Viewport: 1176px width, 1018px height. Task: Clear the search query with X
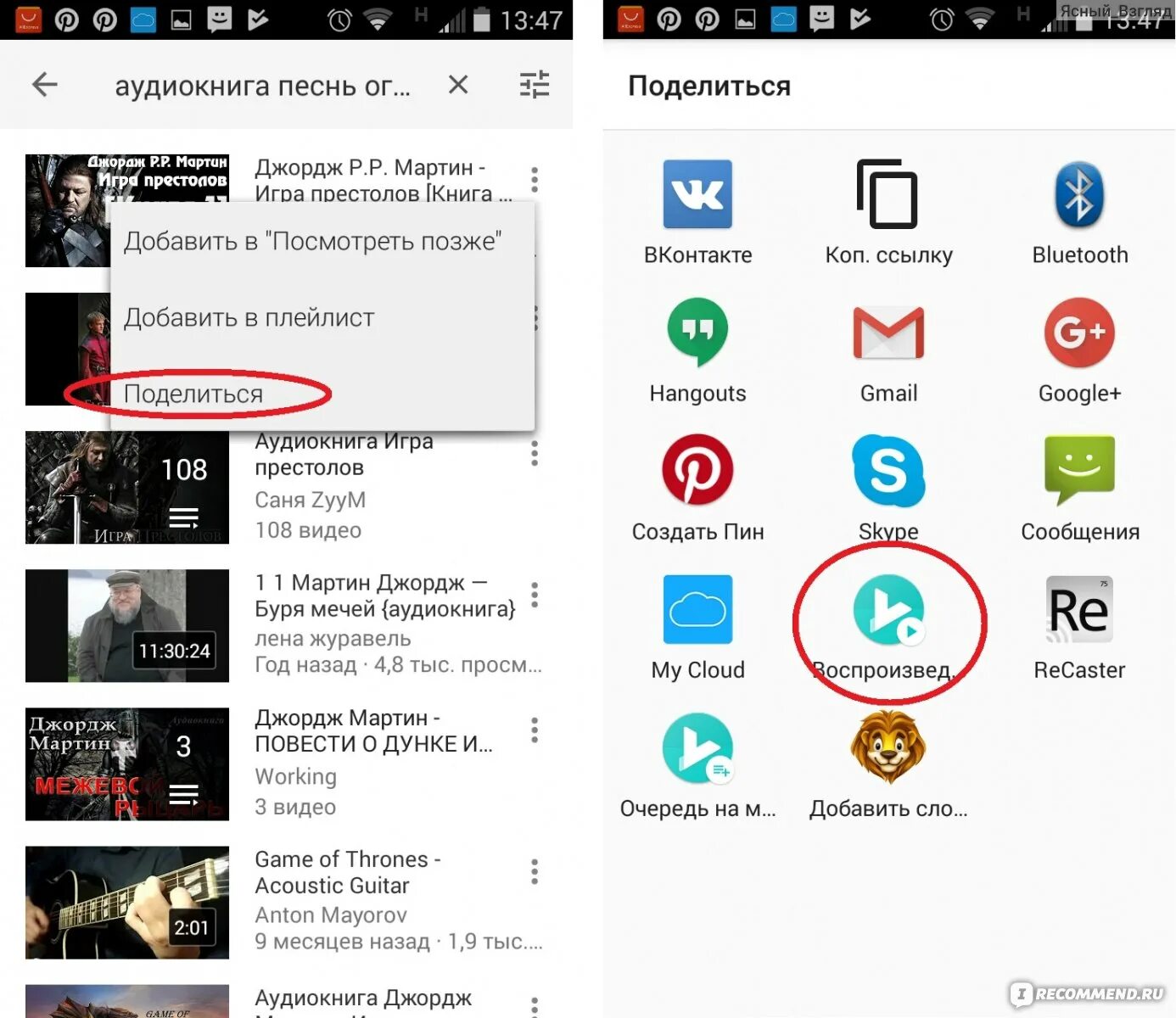click(x=458, y=84)
